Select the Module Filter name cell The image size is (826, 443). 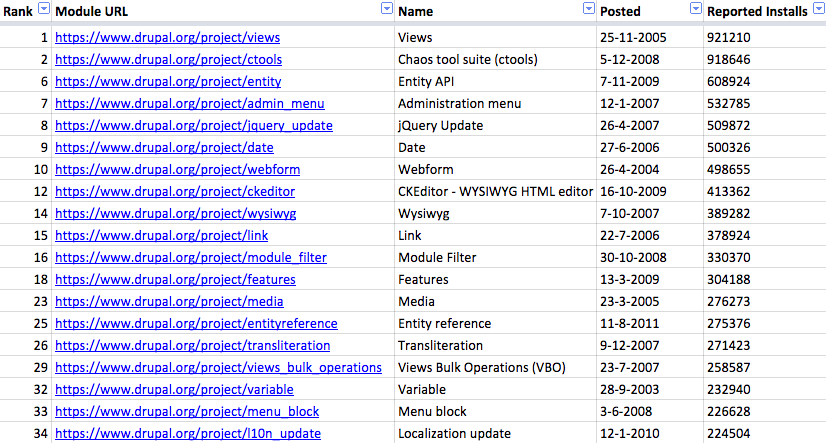click(x=495, y=258)
